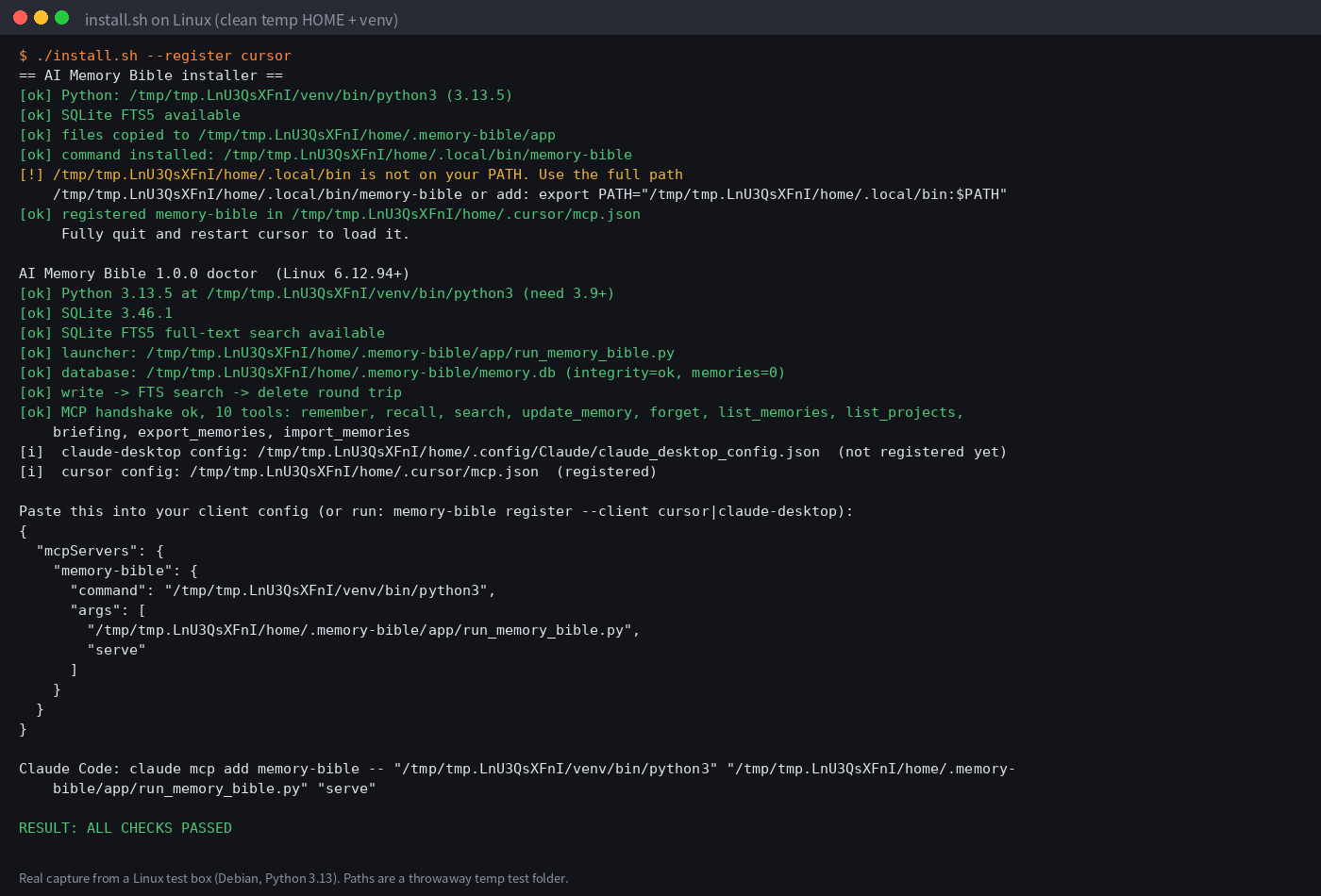Click the '[ok] SQLite FTS5 available' line

click(x=129, y=115)
